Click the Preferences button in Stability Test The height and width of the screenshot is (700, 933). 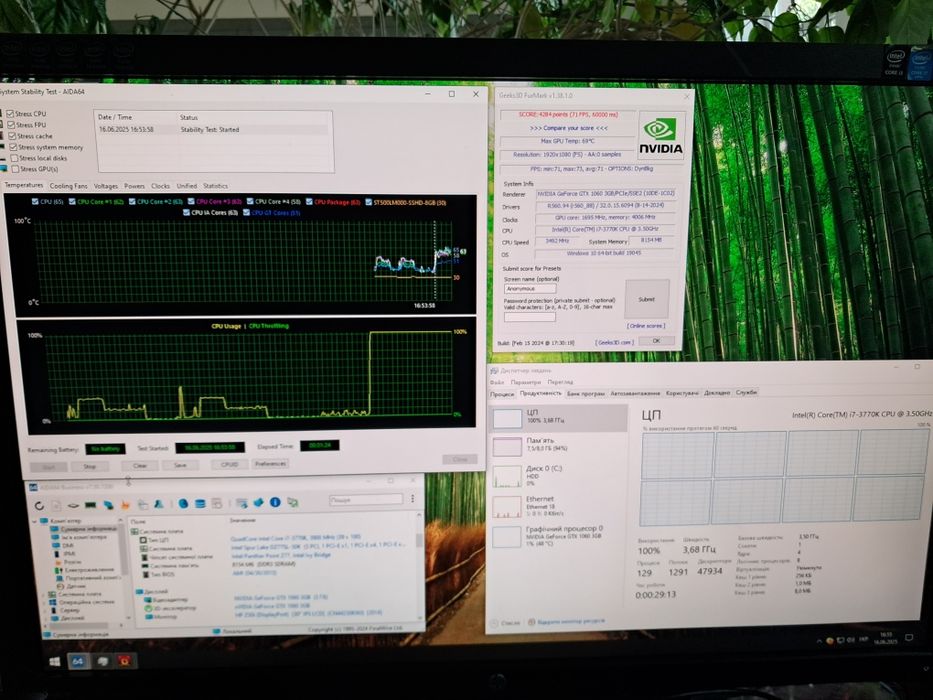tap(270, 463)
